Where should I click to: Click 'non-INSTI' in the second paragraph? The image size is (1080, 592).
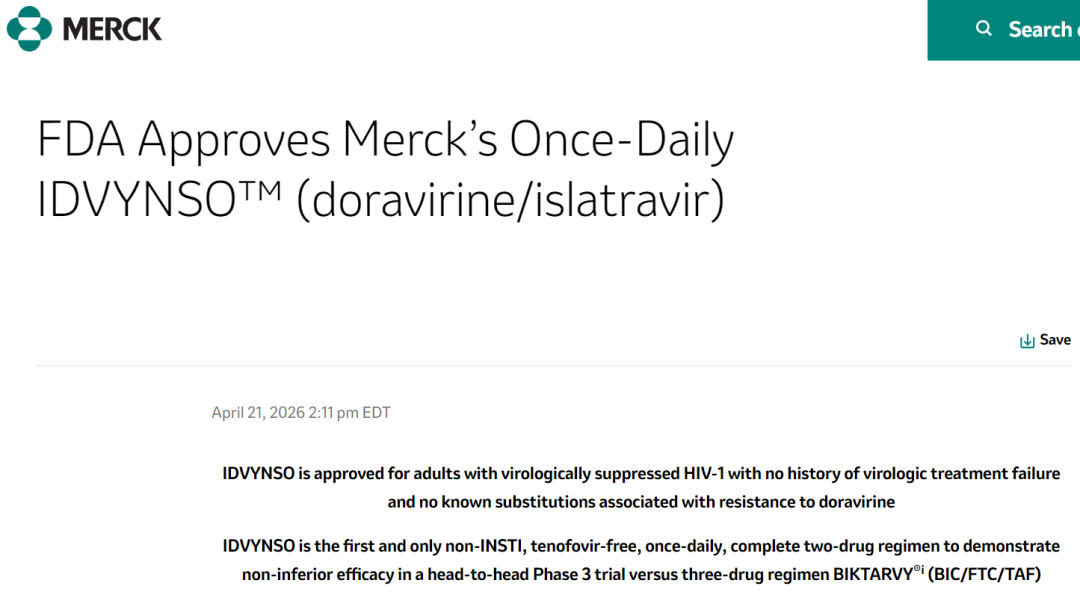pyautogui.click(x=485, y=546)
